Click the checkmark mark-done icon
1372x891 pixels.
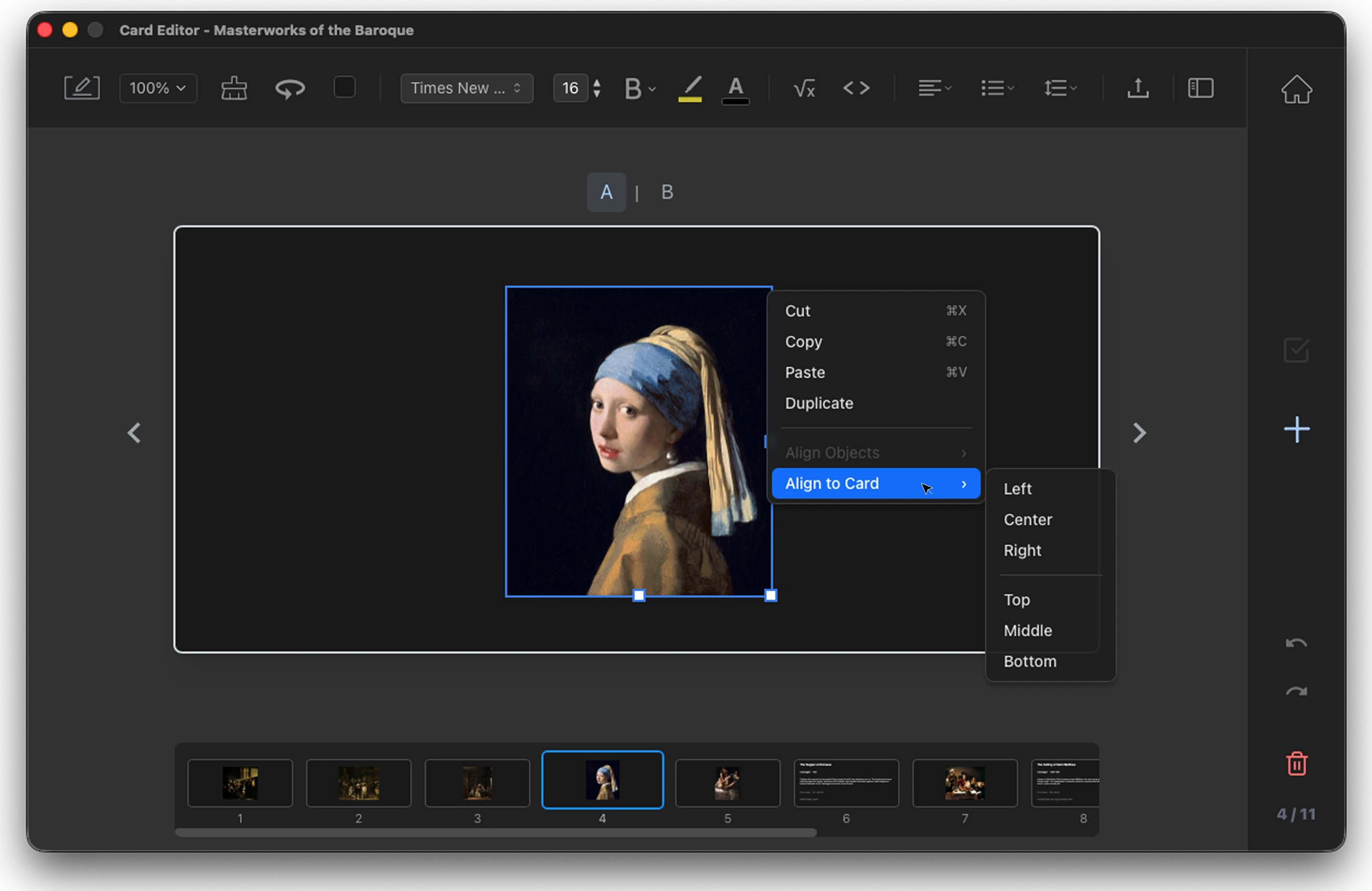(1296, 350)
